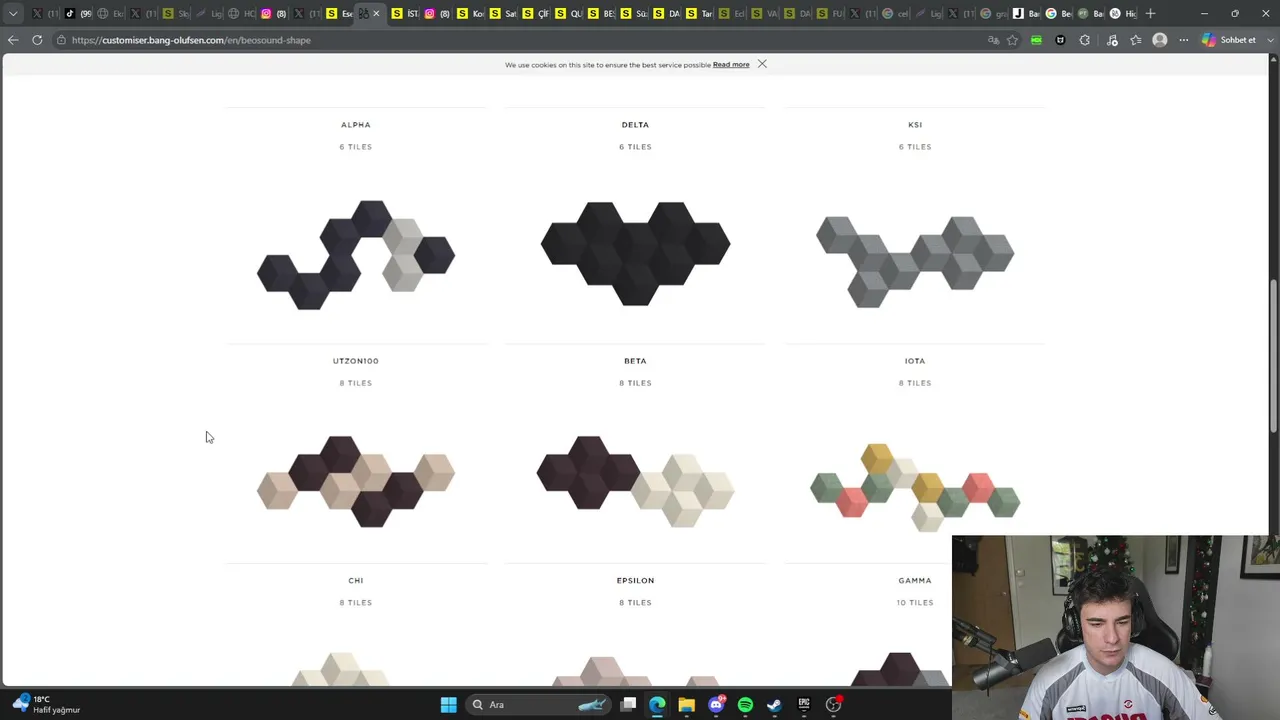Viewport: 1280px width, 720px height.
Task: Select the IOTA tile layout preview
Action: tap(915, 487)
